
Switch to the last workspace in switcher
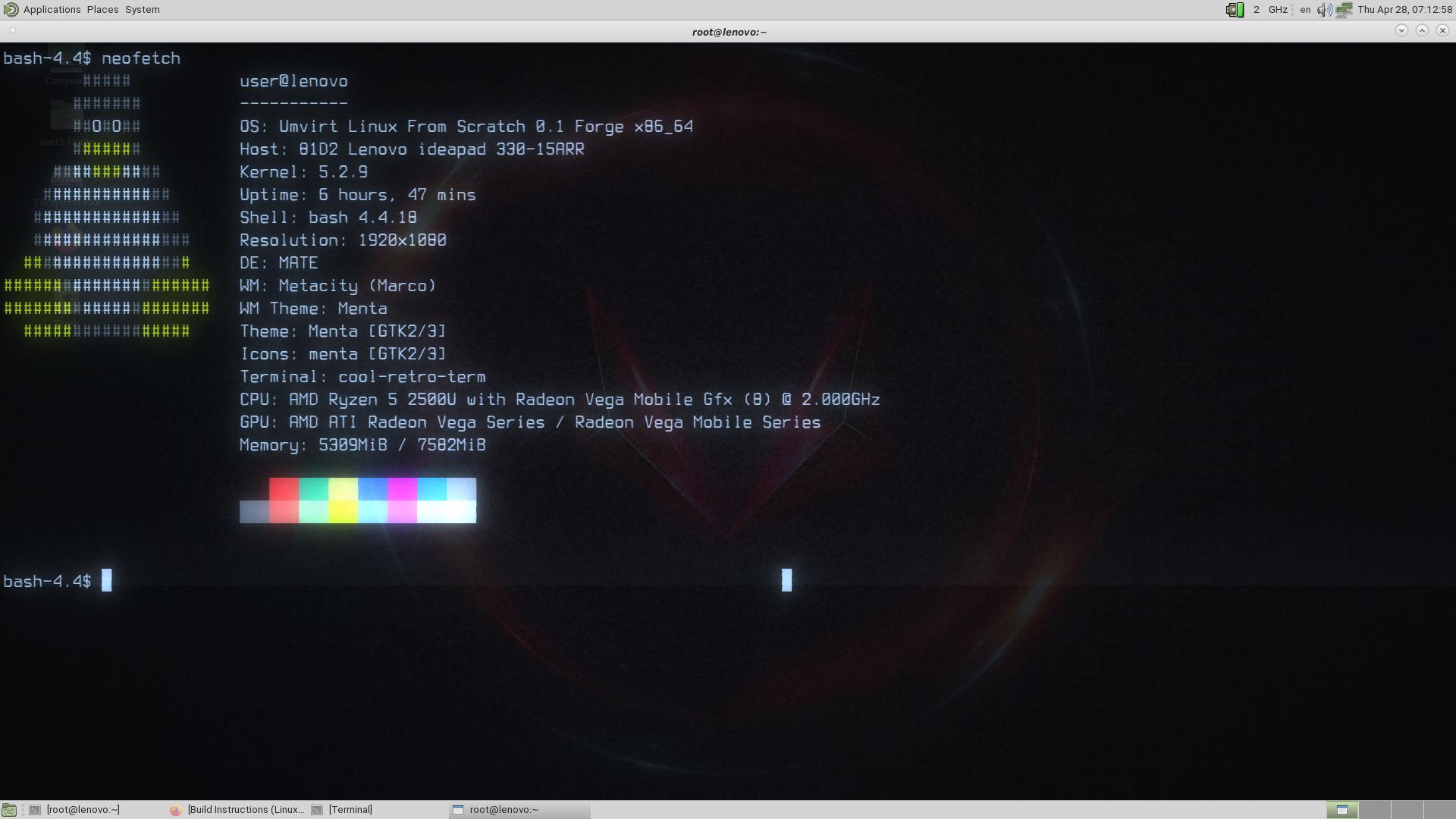tap(1439, 810)
